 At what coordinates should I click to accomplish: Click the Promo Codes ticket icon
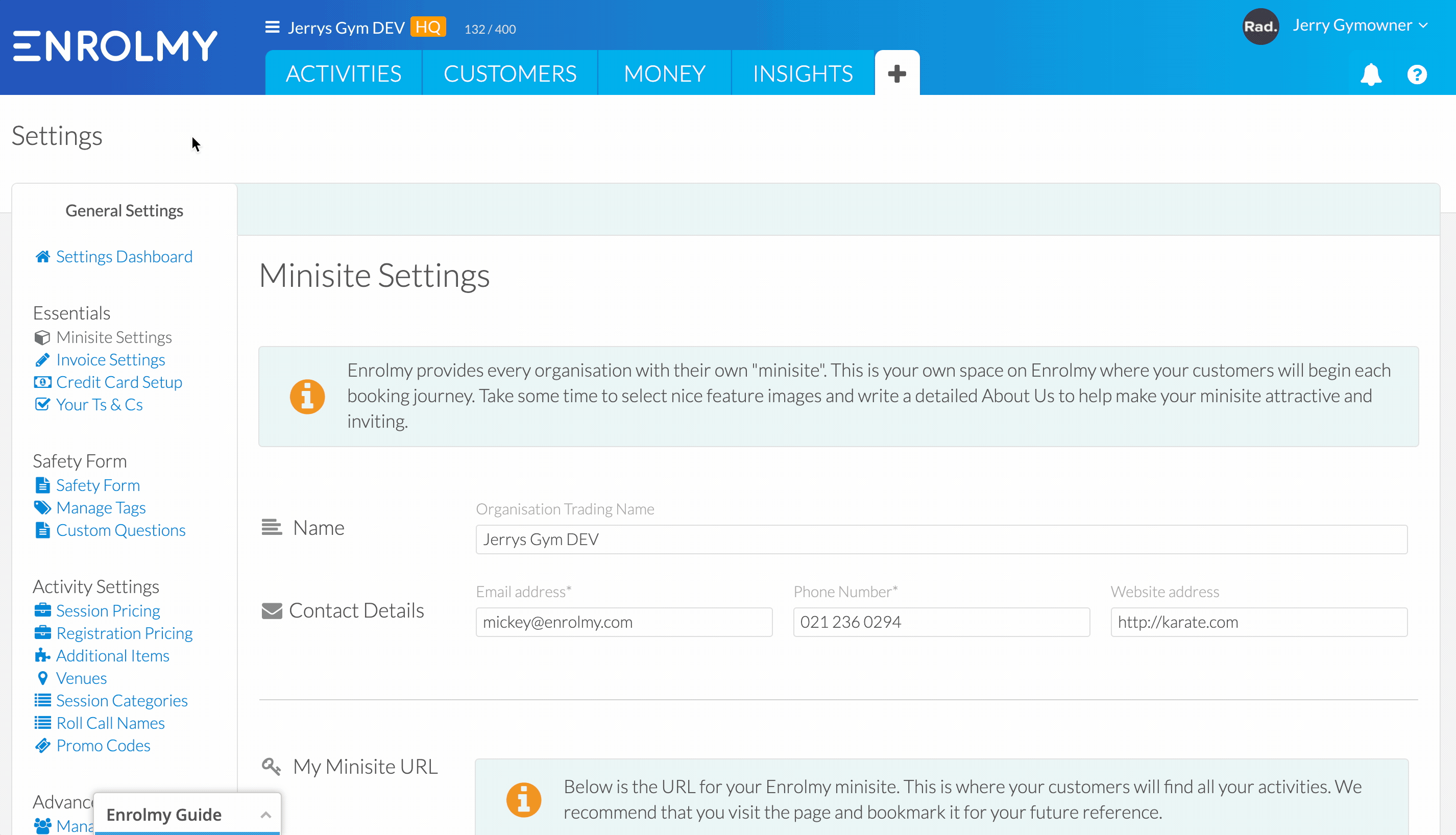coord(42,745)
